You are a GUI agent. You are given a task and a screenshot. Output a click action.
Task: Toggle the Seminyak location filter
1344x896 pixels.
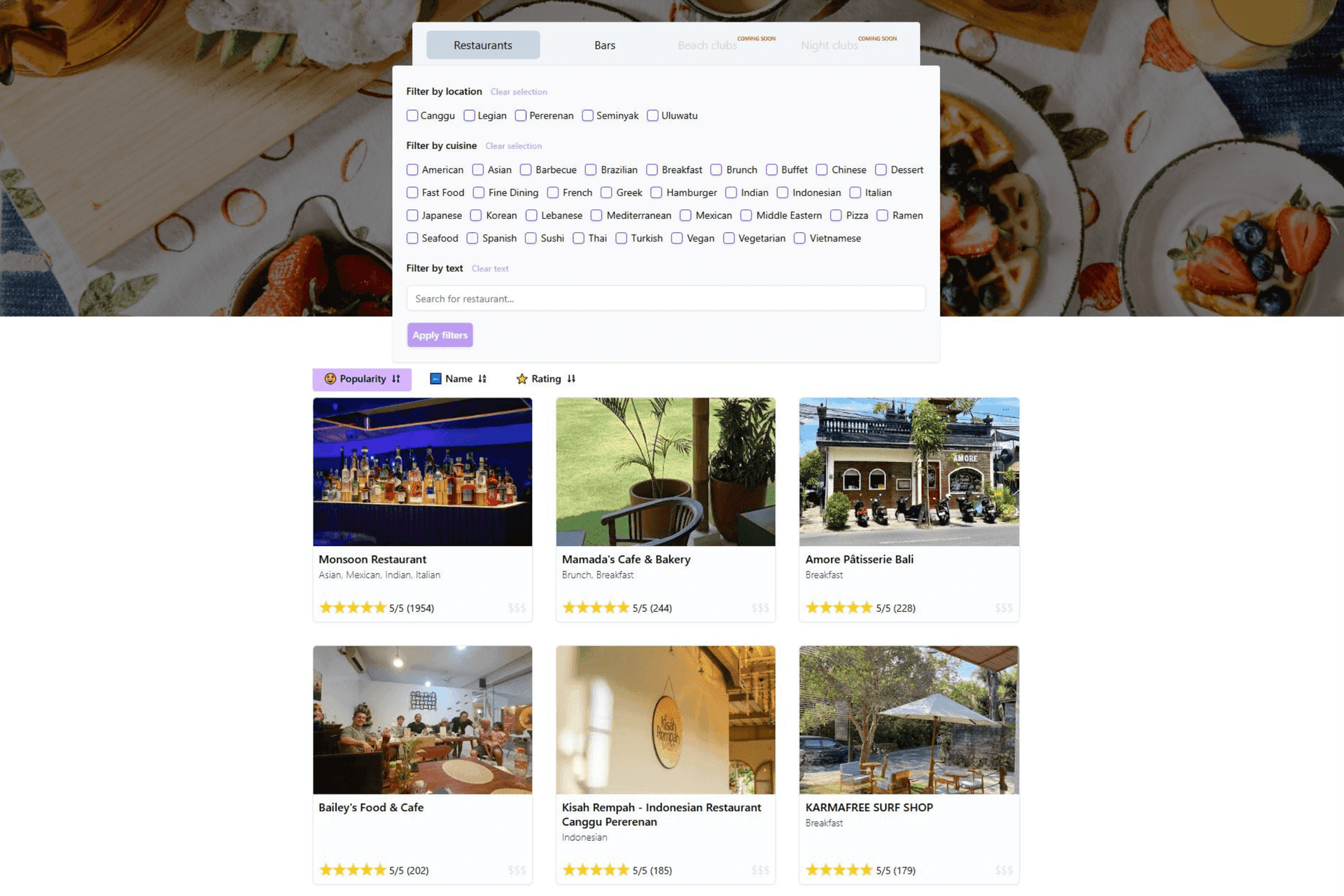[586, 115]
